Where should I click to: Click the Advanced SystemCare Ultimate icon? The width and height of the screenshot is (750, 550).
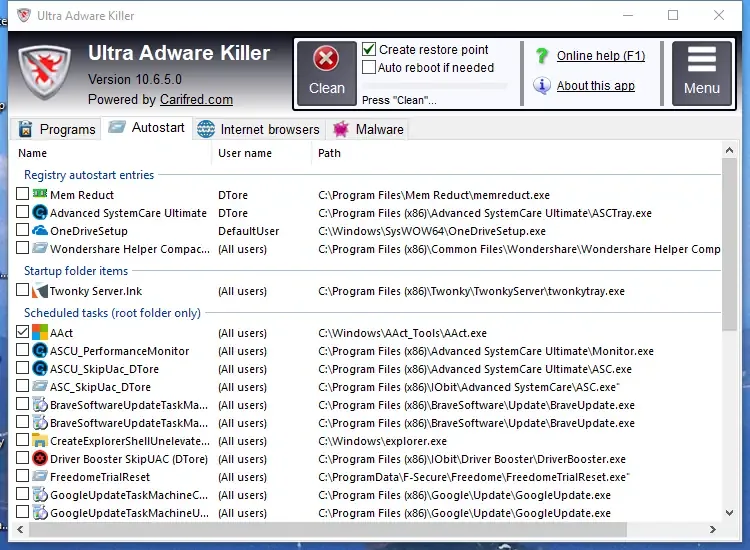coord(40,212)
